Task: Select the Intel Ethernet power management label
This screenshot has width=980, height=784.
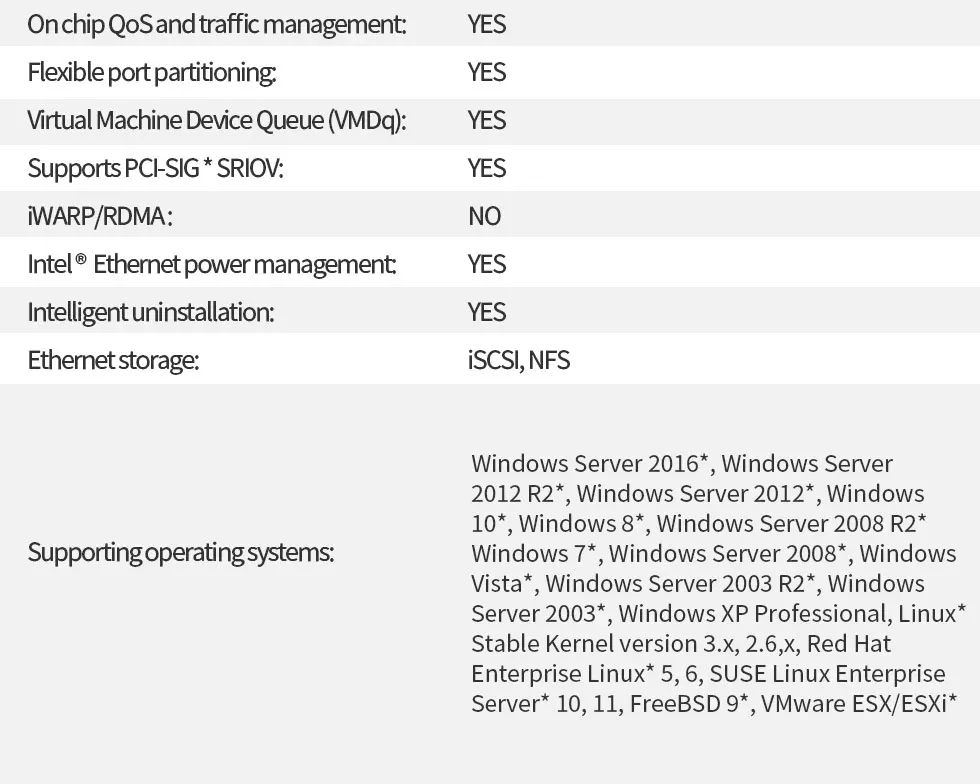Action: click(x=211, y=264)
